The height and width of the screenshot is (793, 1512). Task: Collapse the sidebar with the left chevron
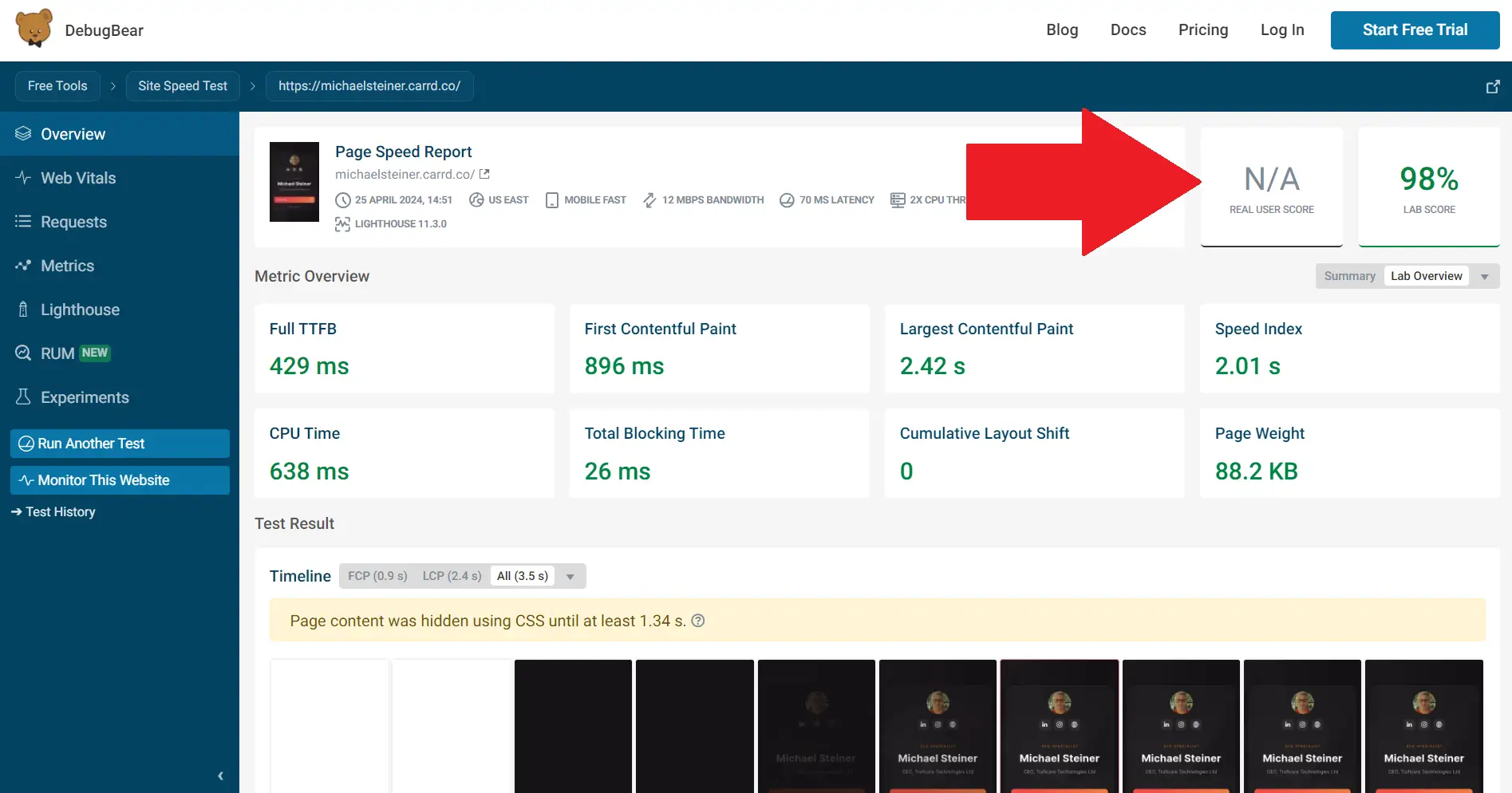(220, 775)
